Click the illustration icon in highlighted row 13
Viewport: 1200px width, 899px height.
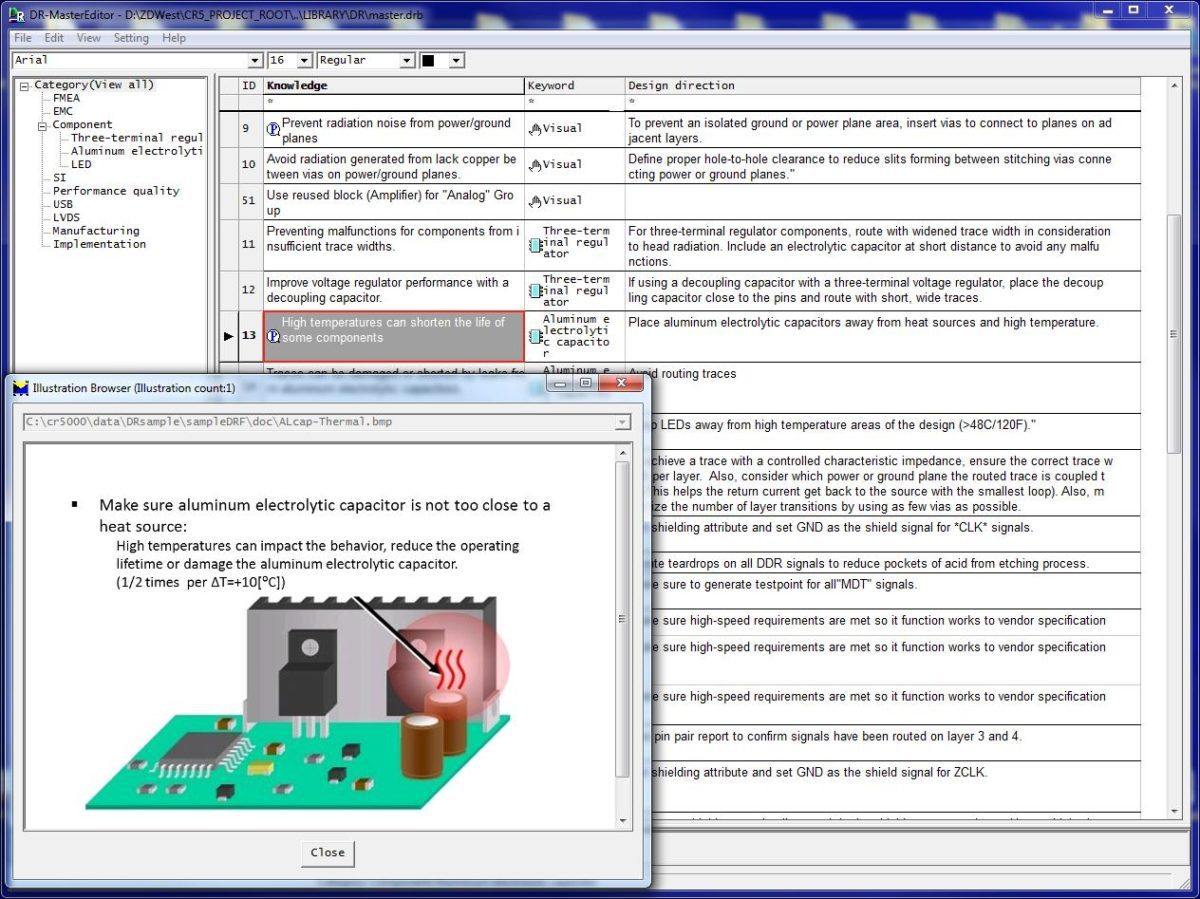273,337
